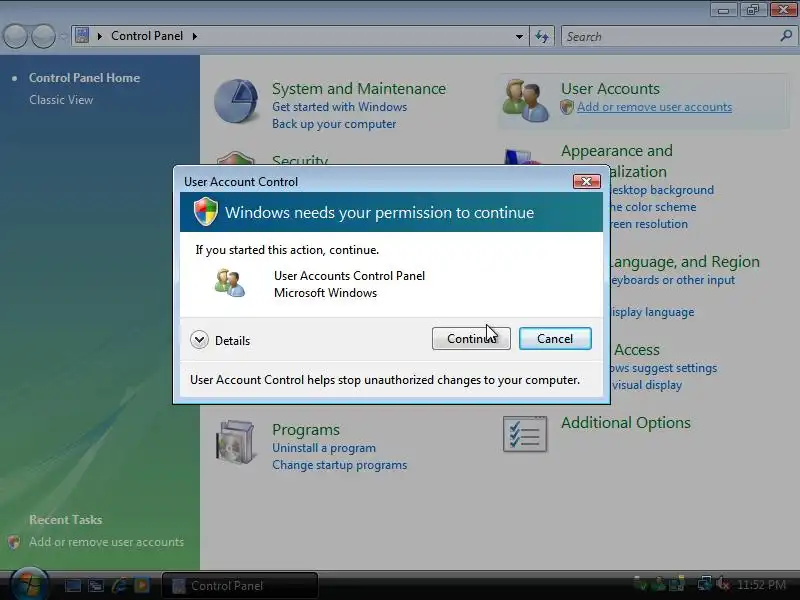Viewport: 800px width, 600px height.
Task: Click the visual display link
Action: (646, 385)
